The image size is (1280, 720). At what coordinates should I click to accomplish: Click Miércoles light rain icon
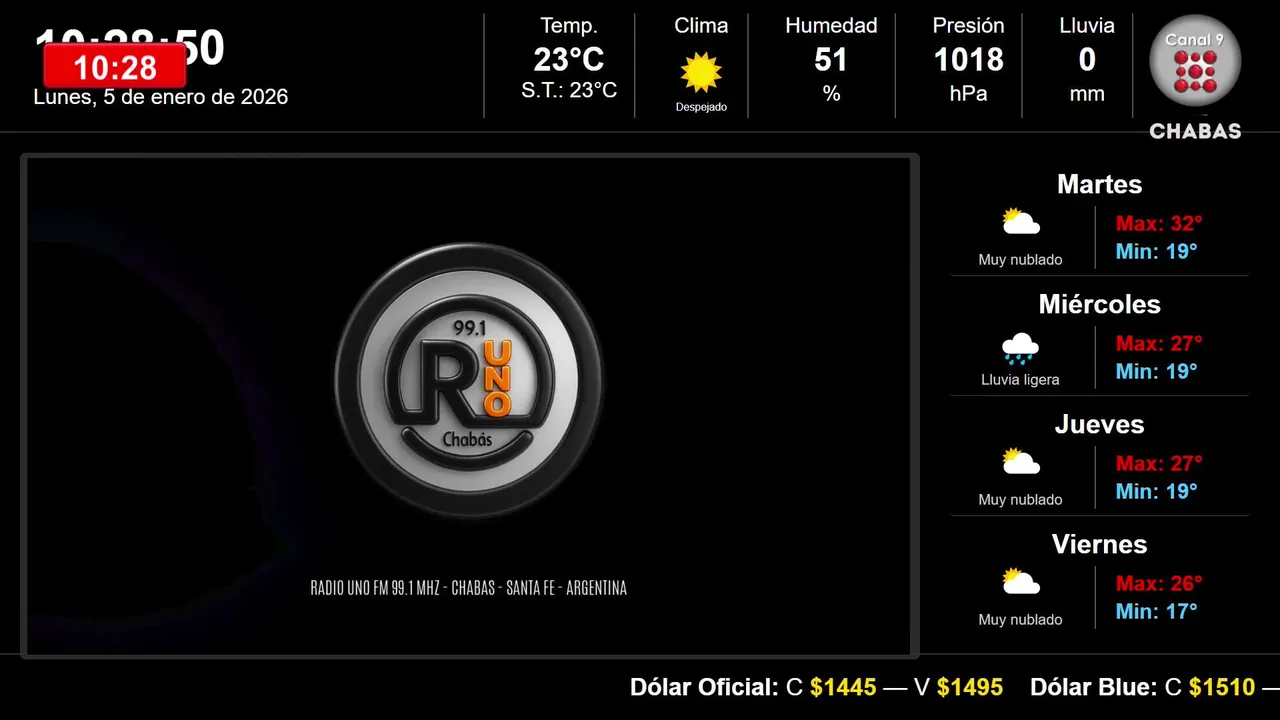(1020, 349)
